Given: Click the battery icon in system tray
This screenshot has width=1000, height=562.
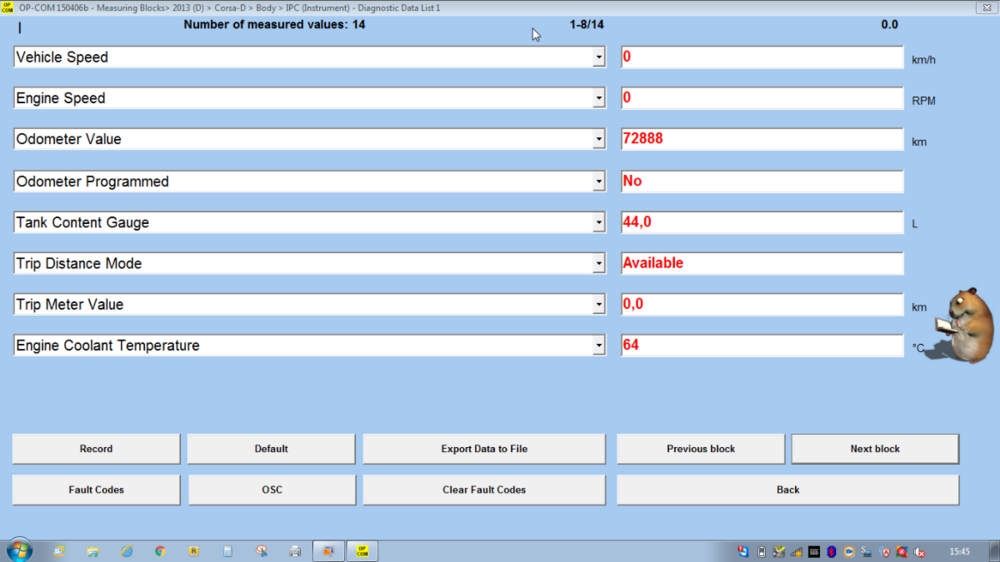Looking at the screenshot, I should [x=761, y=551].
